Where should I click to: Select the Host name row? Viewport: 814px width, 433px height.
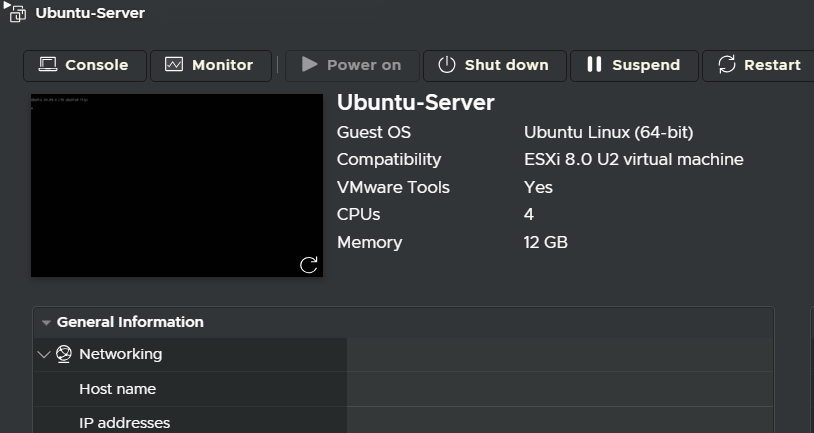(x=403, y=389)
